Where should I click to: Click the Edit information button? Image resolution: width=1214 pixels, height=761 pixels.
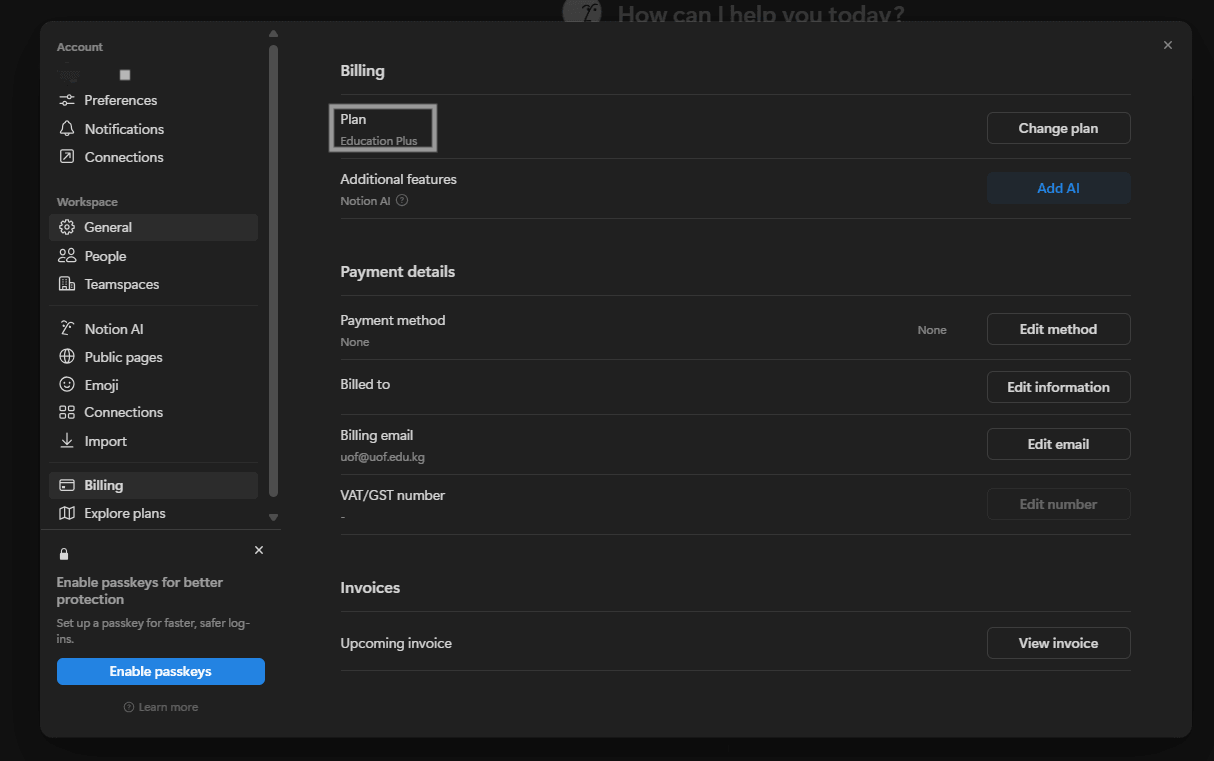1058,387
